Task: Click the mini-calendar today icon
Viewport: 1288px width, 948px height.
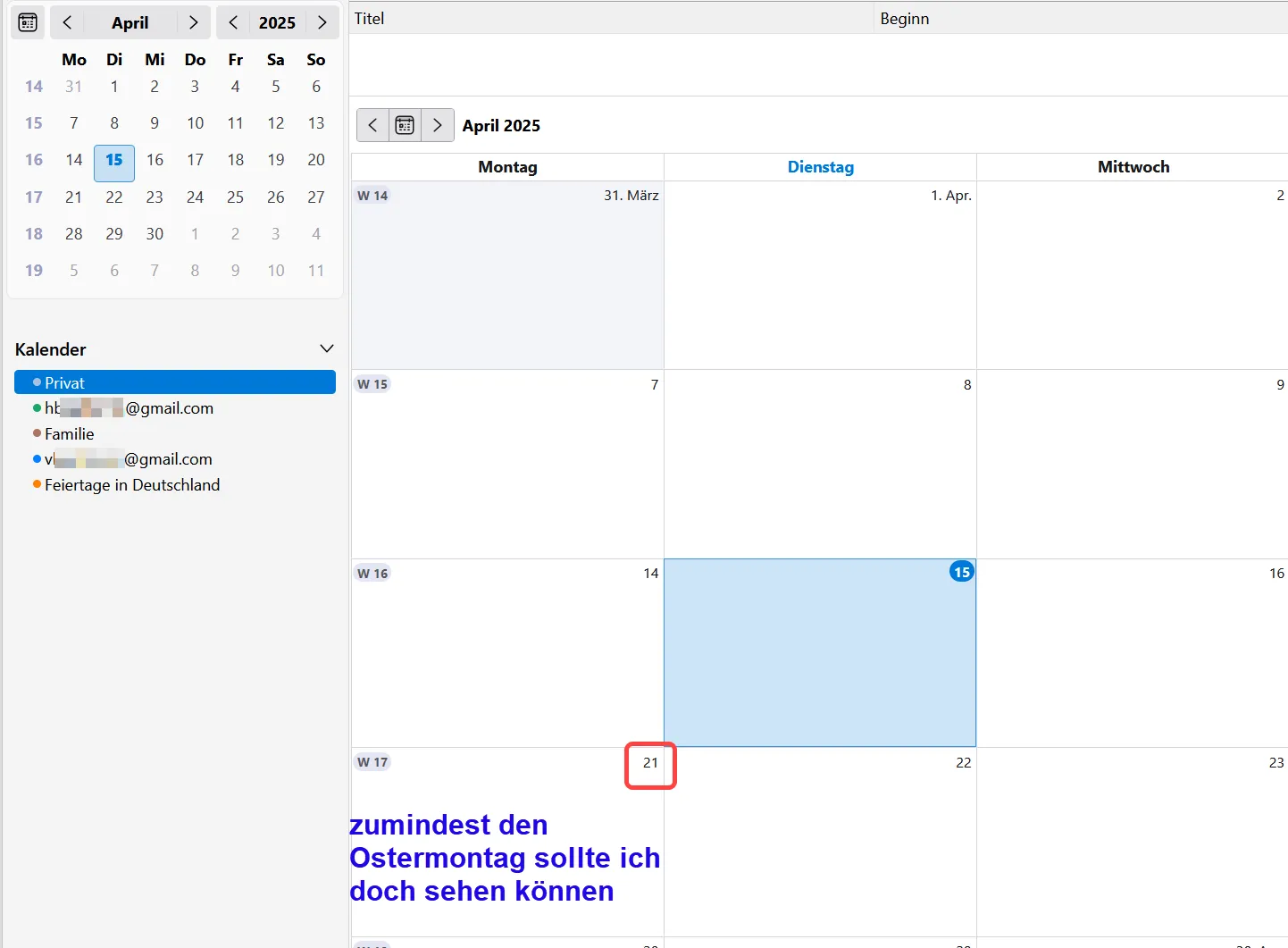Action: click(x=28, y=22)
